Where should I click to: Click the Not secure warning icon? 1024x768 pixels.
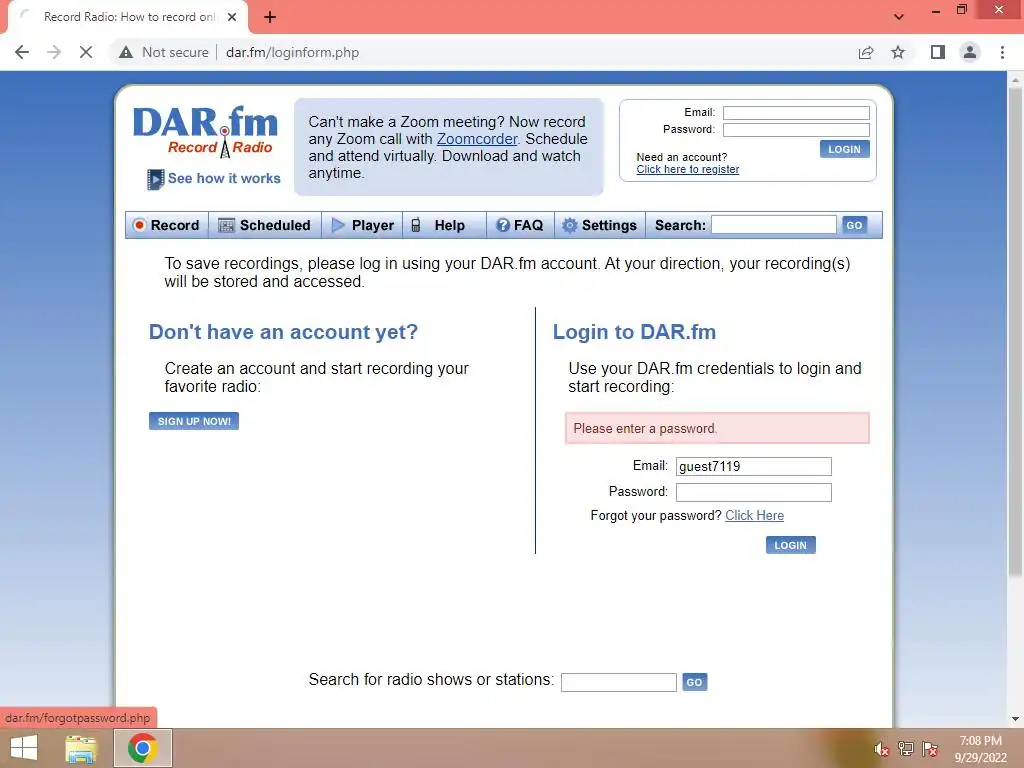(x=126, y=52)
